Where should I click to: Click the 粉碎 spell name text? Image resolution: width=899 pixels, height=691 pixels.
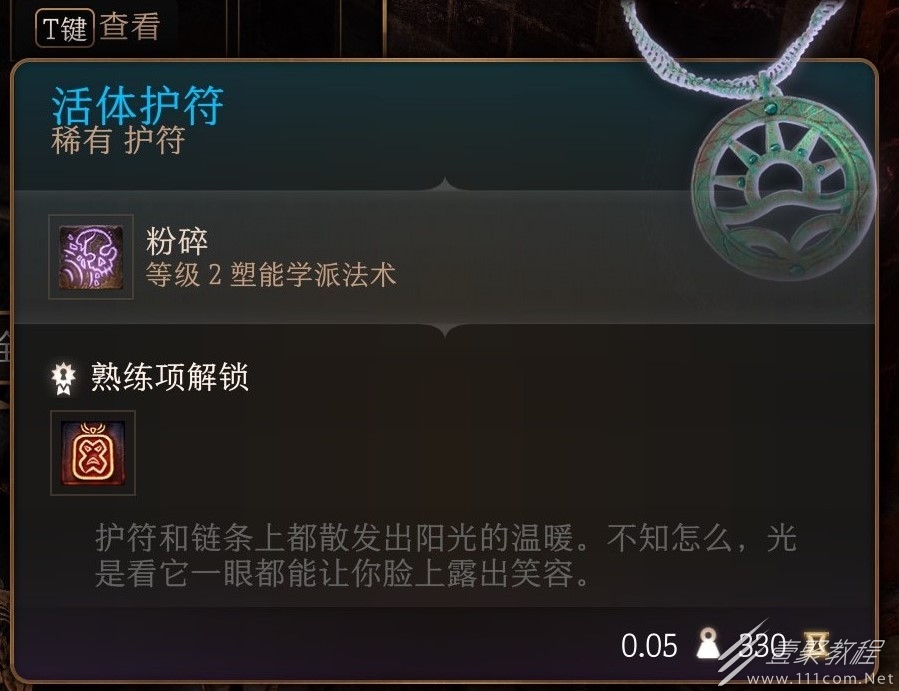pyautogui.click(x=177, y=241)
